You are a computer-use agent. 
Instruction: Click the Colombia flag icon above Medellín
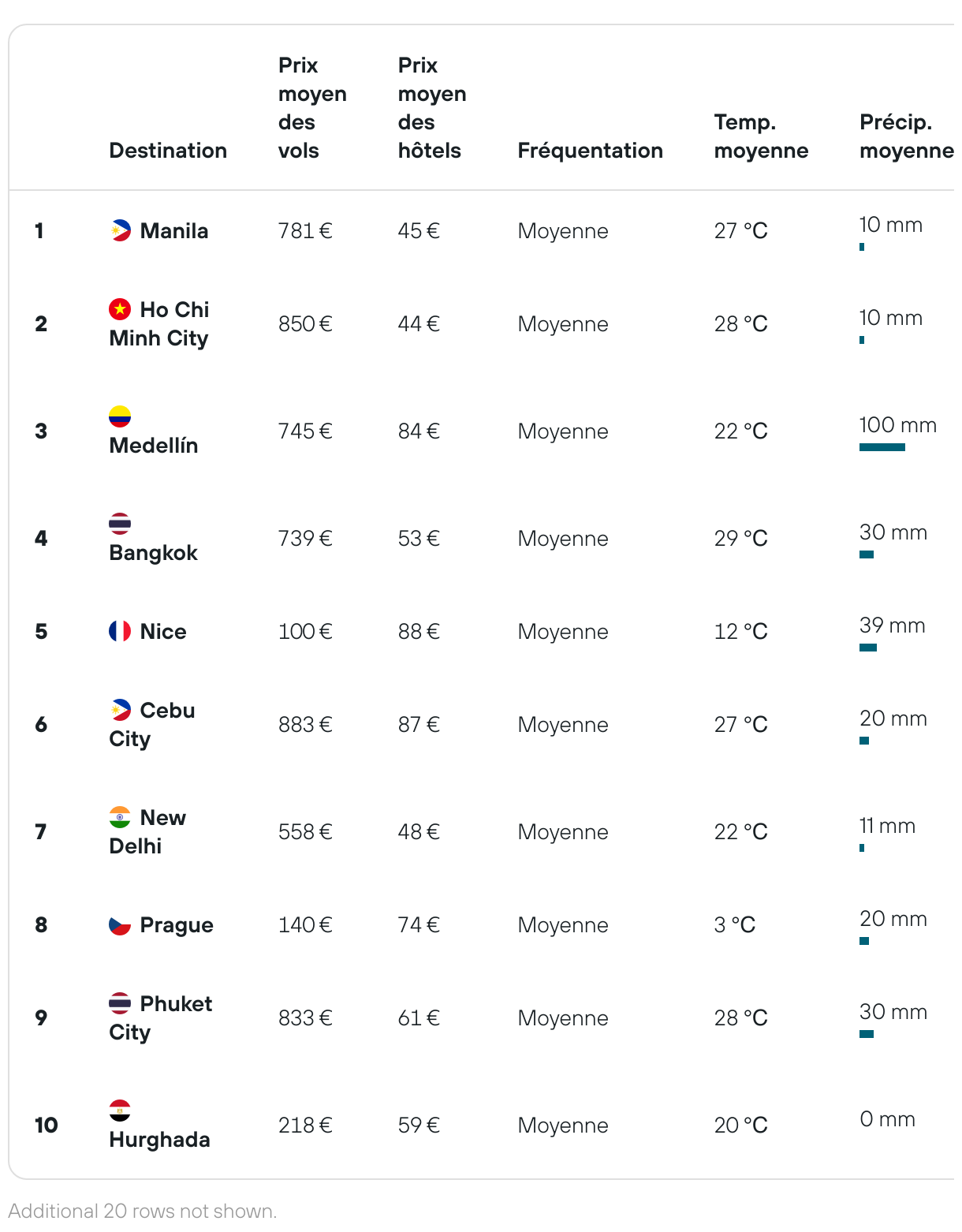[x=120, y=416]
